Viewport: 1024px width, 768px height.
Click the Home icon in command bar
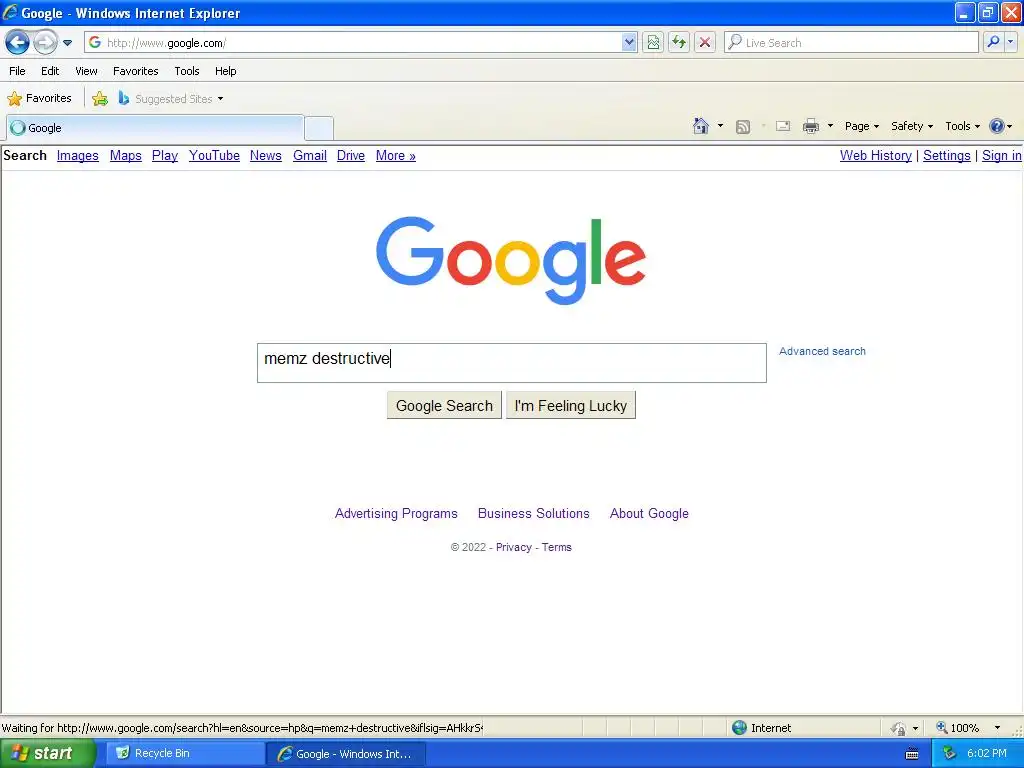[701, 126]
